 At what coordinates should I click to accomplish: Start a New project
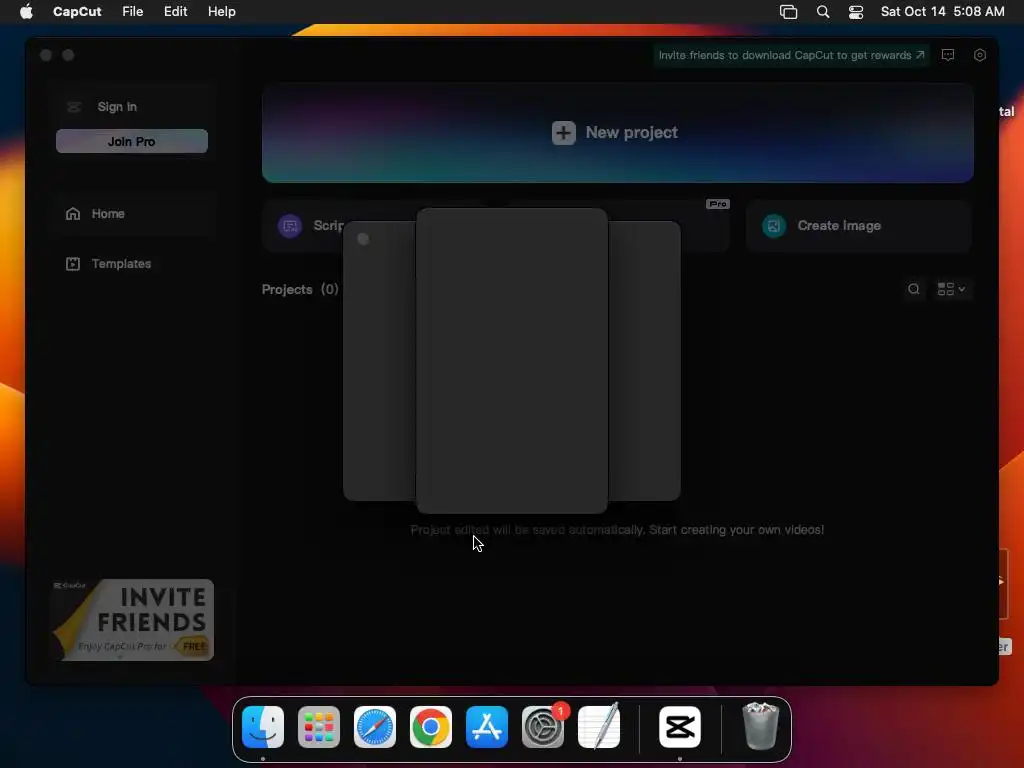[x=618, y=133]
